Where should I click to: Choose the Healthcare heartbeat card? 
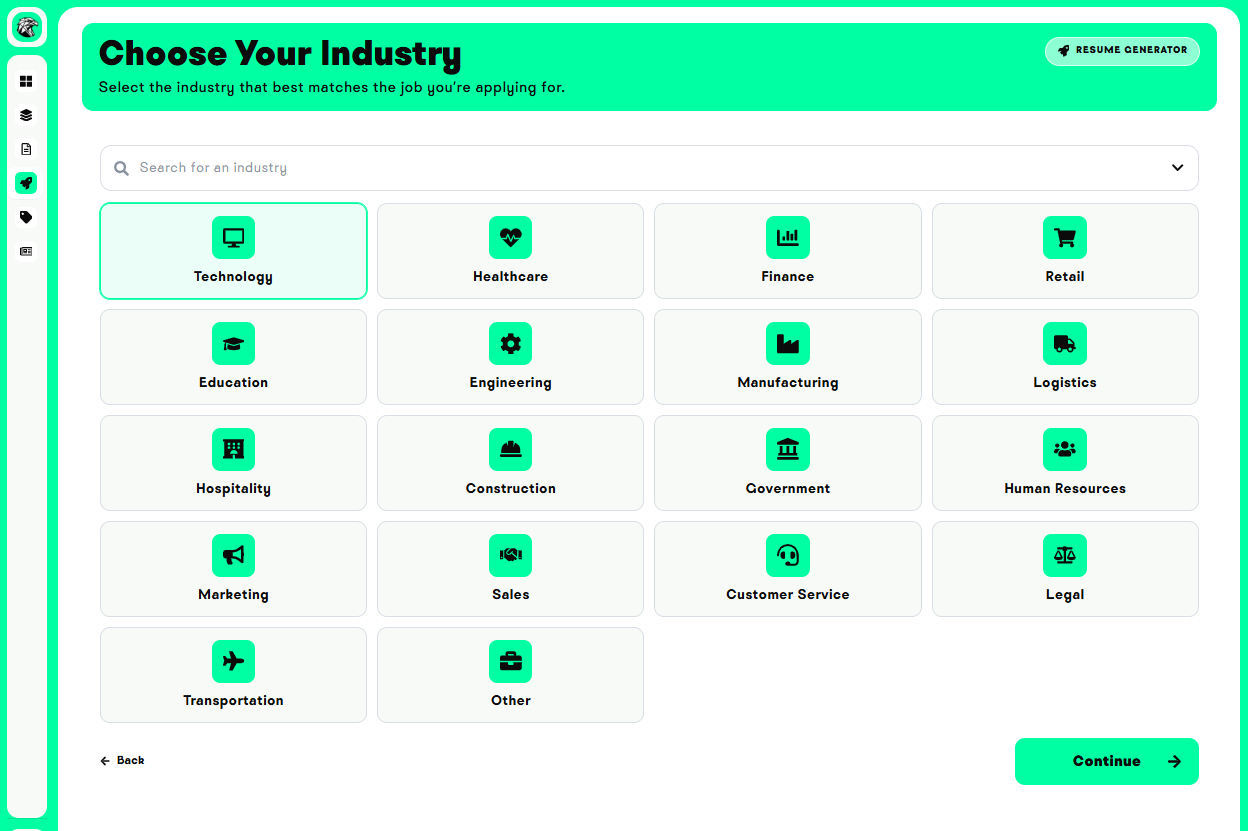click(x=510, y=251)
